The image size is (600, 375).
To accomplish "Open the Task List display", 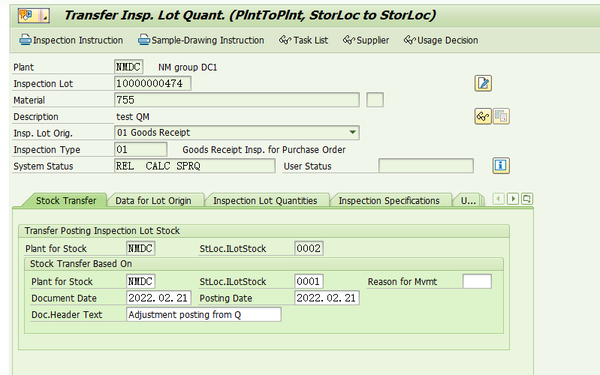I will (x=303, y=40).
